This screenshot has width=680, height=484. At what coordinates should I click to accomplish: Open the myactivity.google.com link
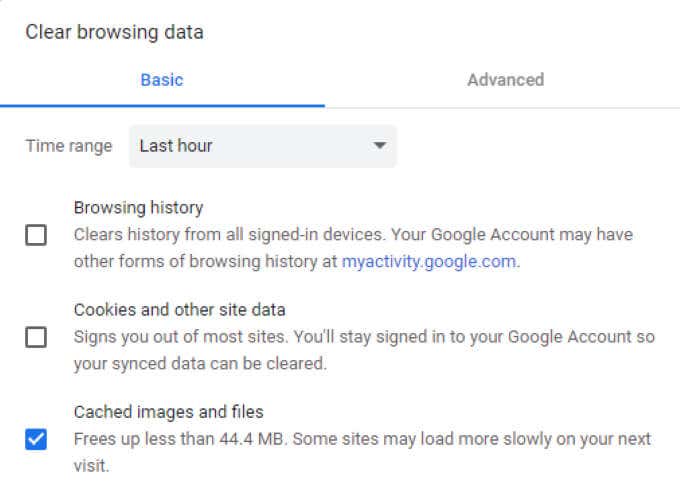[x=429, y=262]
